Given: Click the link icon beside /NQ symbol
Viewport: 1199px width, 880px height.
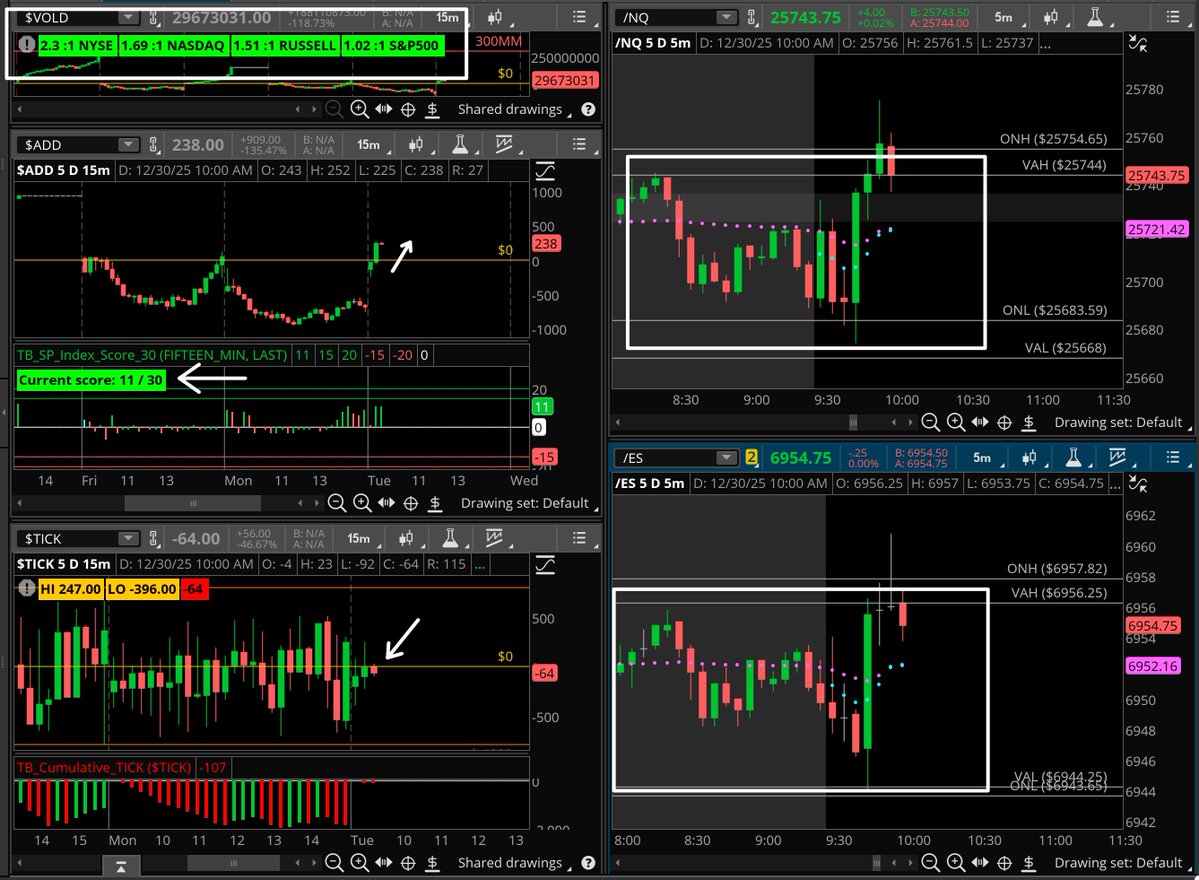Looking at the screenshot, I should point(752,17).
